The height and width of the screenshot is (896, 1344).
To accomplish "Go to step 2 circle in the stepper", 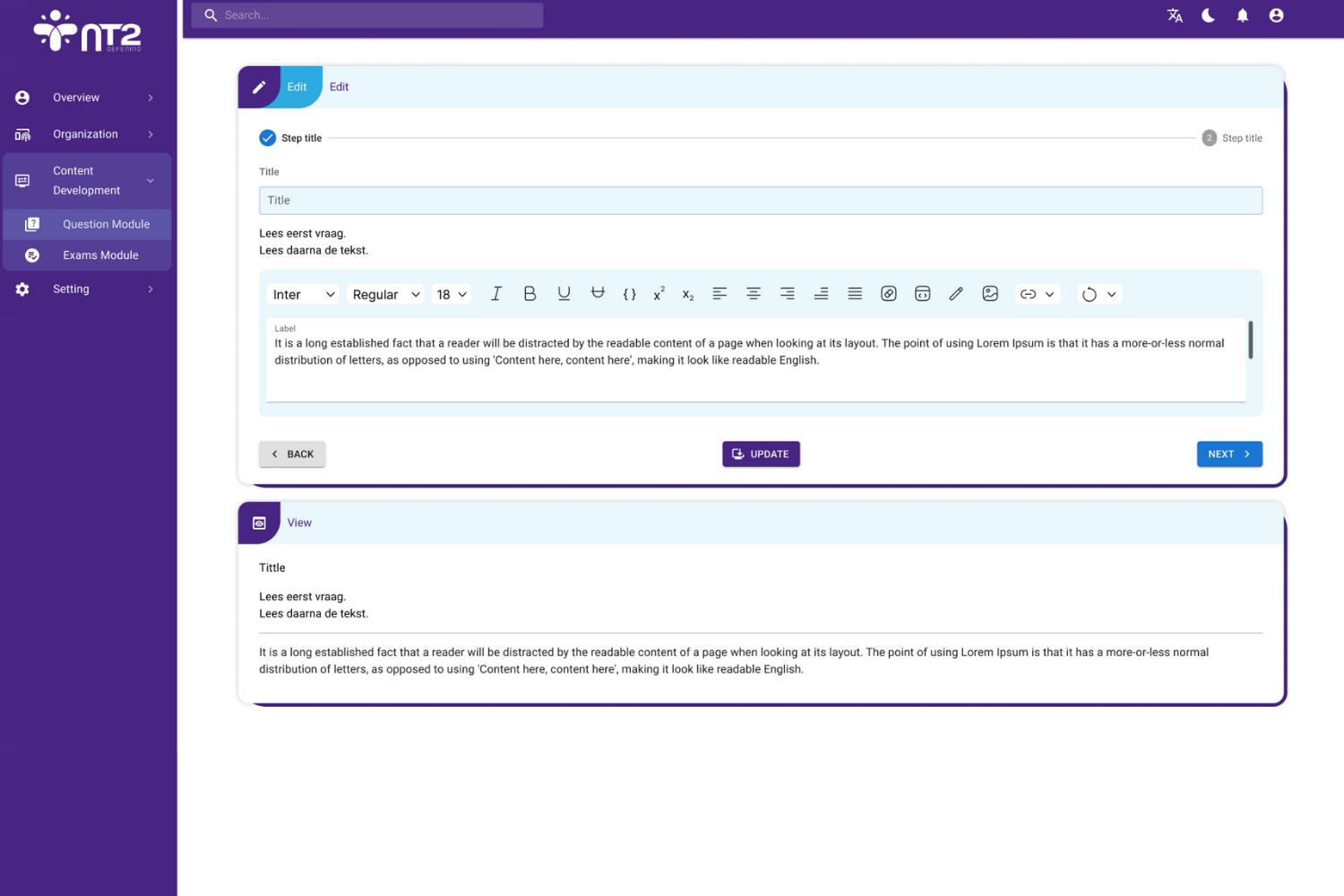I will [1210, 138].
